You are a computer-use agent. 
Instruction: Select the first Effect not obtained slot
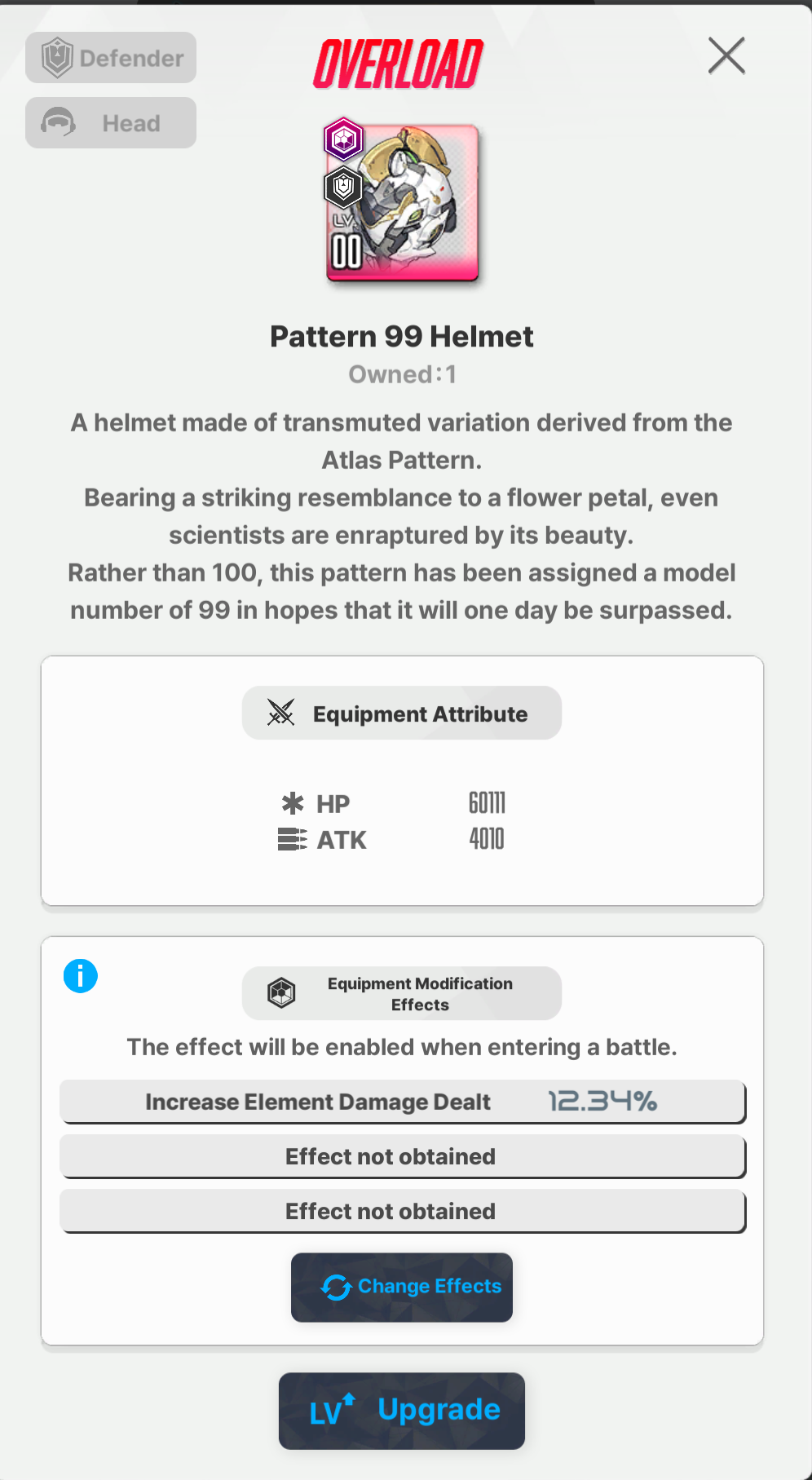tap(403, 1156)
